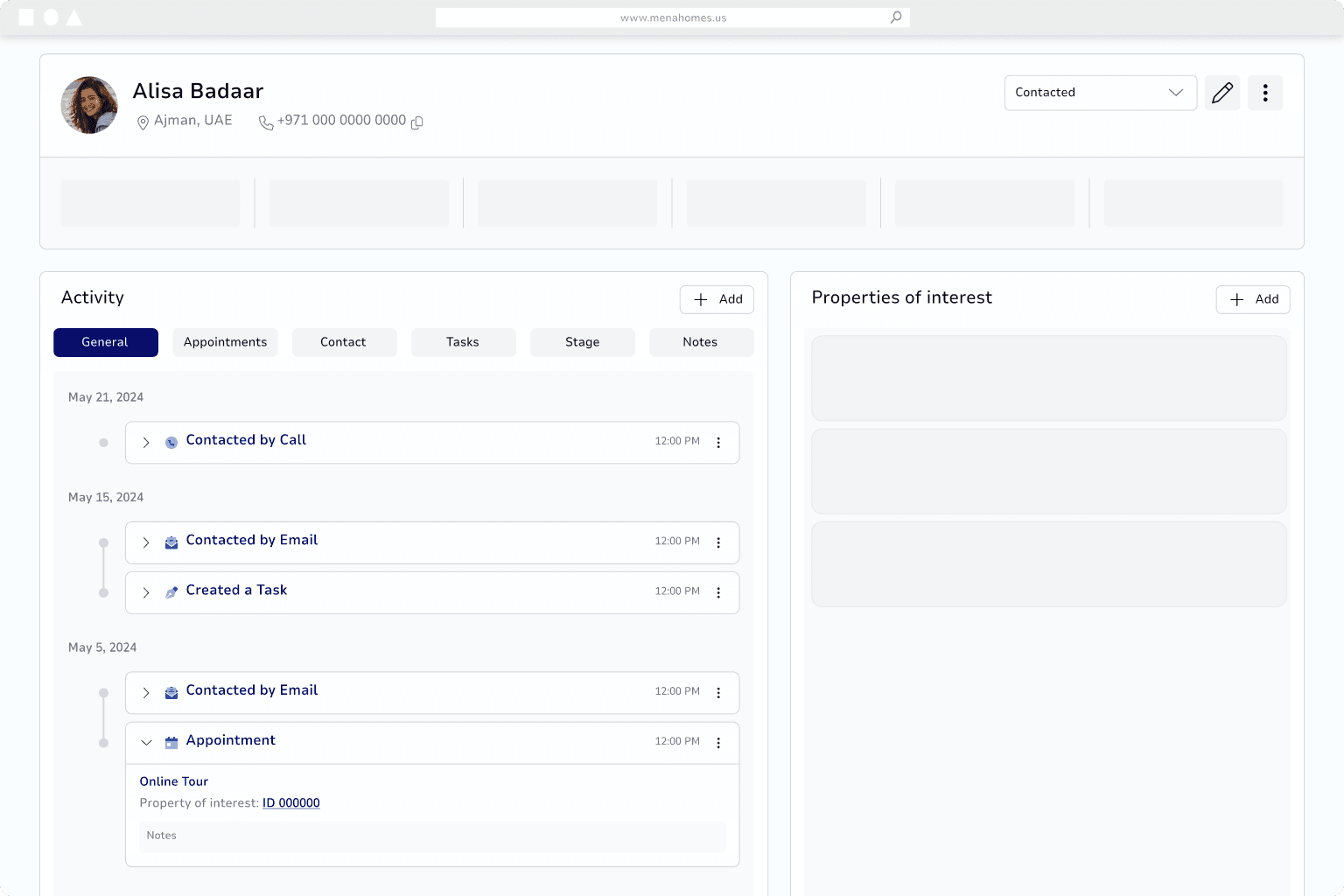This screenshot has height=896, width=1344.
Task: Click the Notes field in Appointment
Action: click(432, 836)
